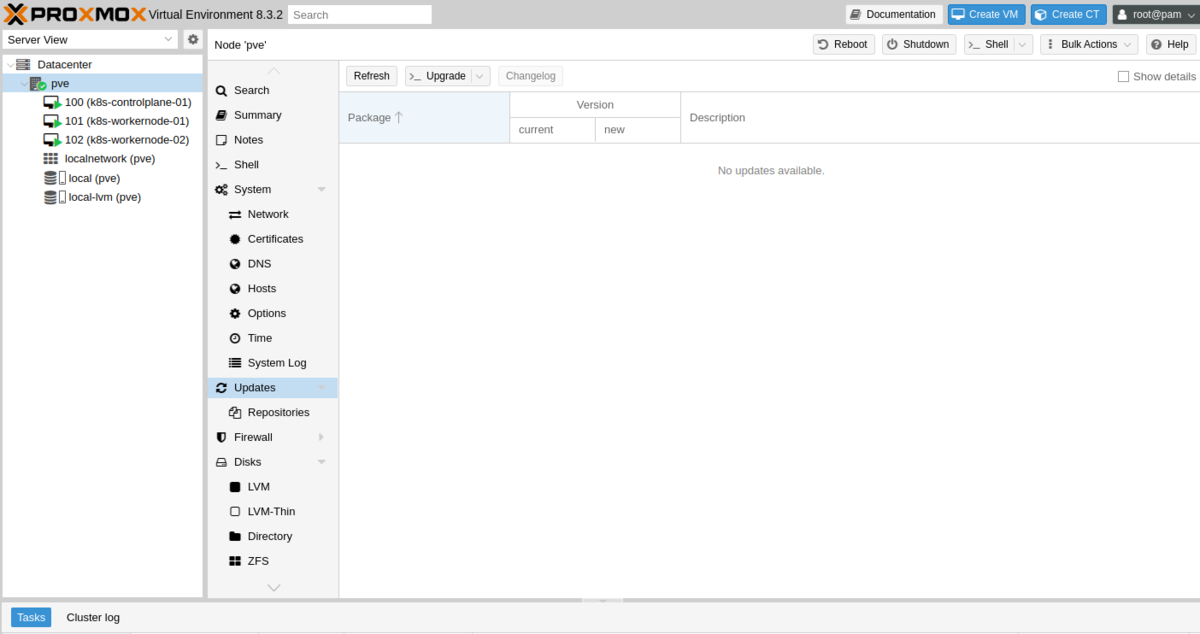Select VM 102 k8s-workernode-02 monitor icon
Image resolution: width=1200 pixels, height=634 pixels.
(x=52, y=140)
